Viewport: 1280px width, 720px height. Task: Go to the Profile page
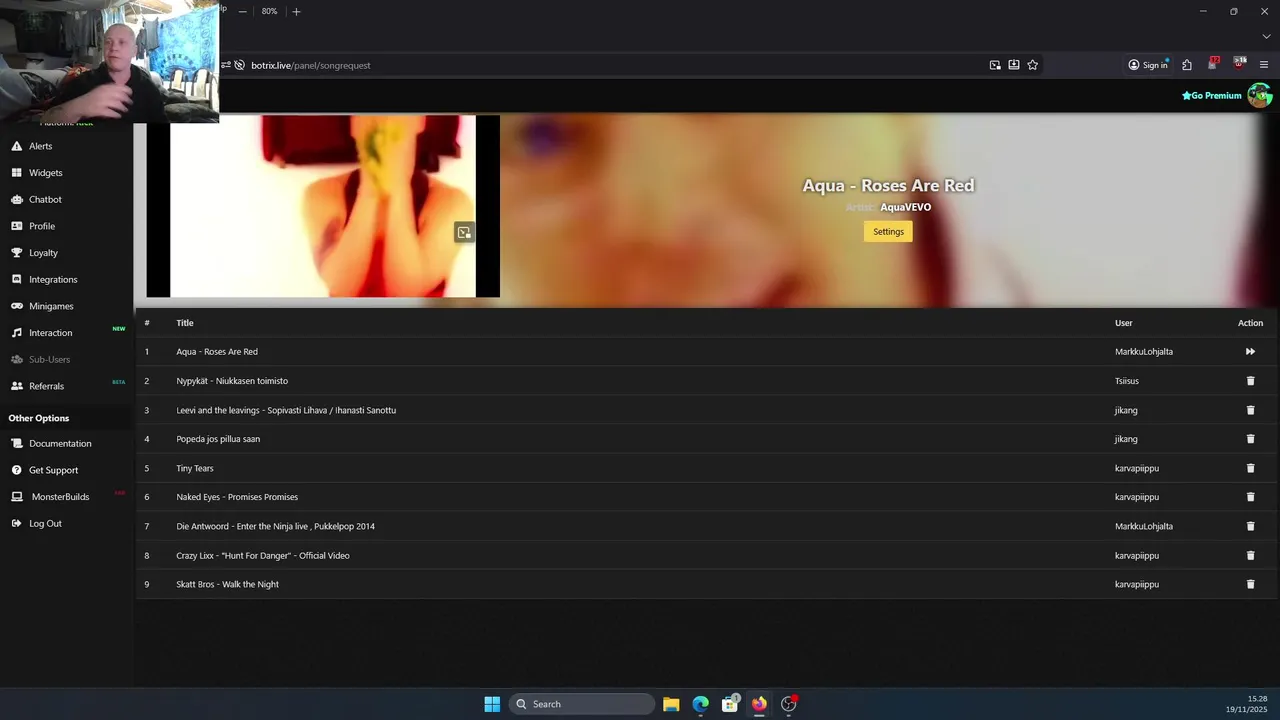click(41, 226)
